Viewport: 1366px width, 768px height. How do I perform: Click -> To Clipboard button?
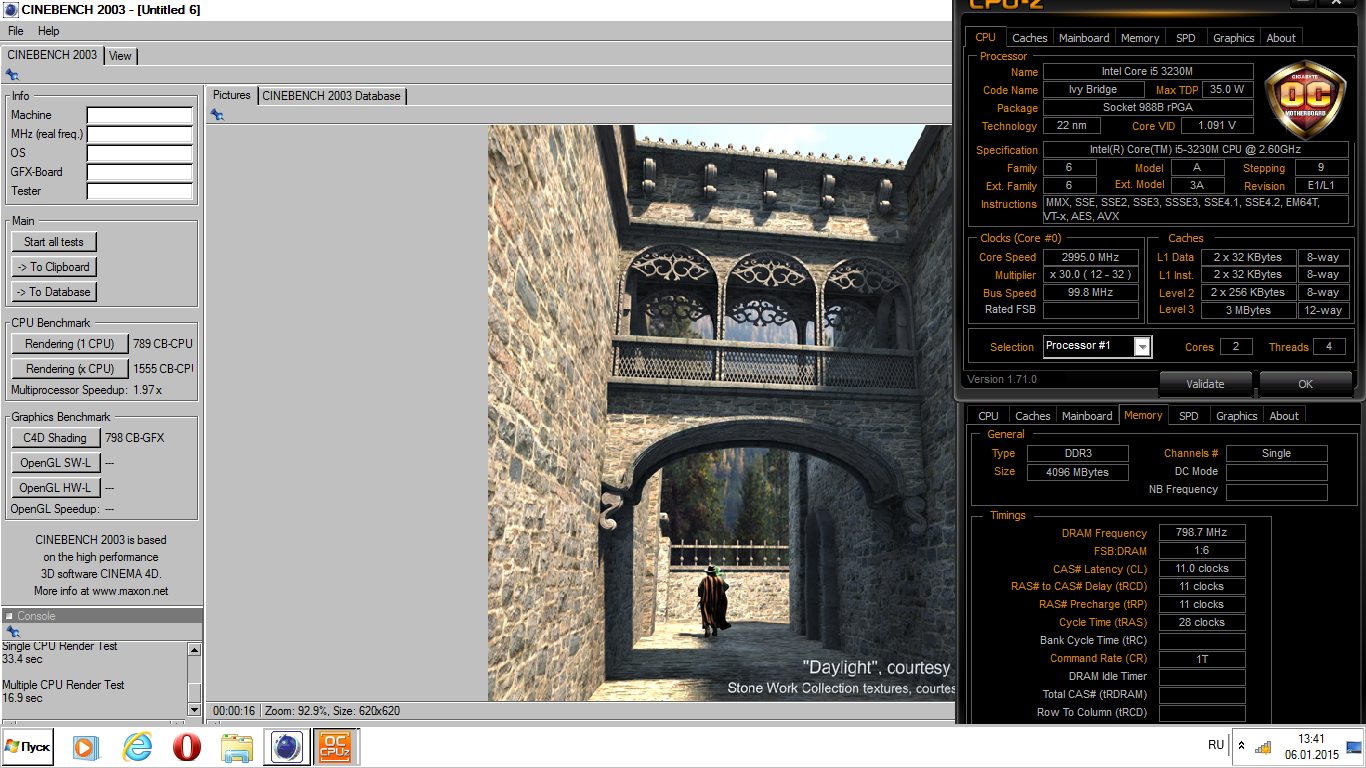54,267
